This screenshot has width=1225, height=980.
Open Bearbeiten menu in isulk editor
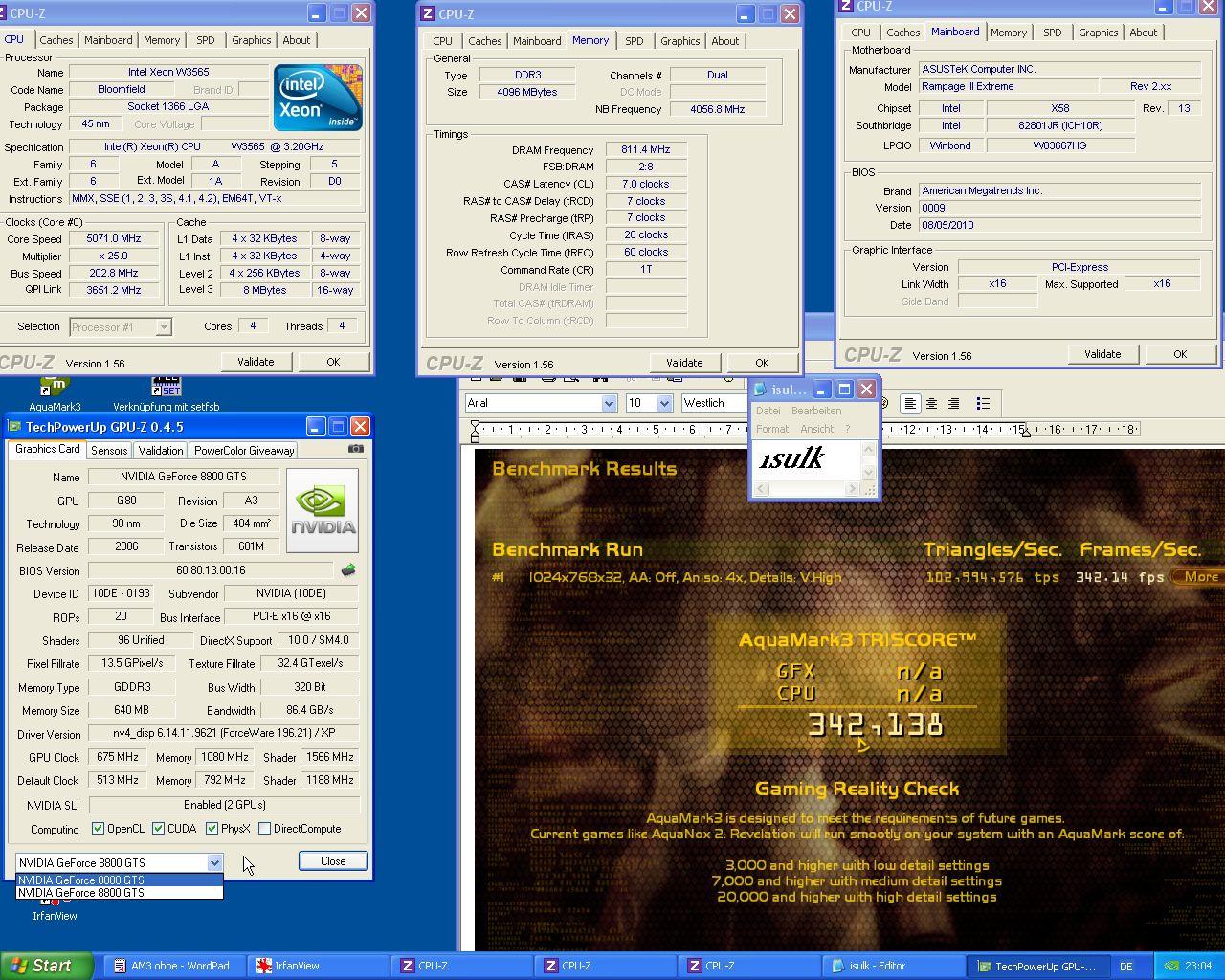click(816, 411)
